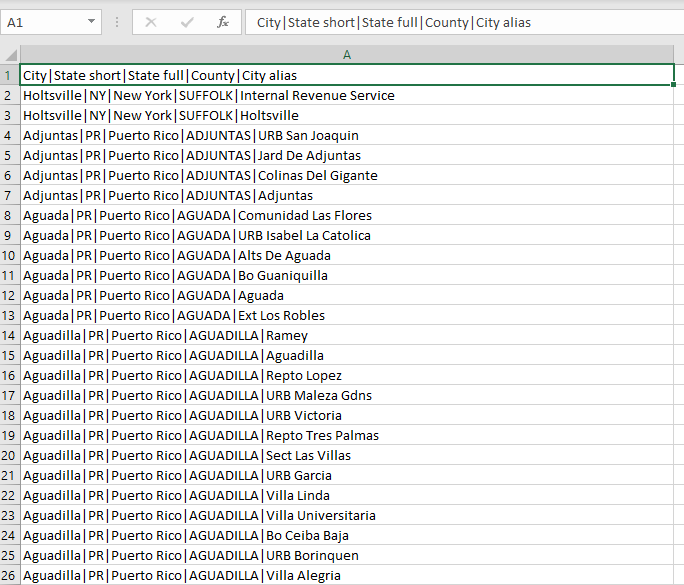This screenshot has width=684, height=585.
Task: Click the Cancel (X) formula bar icon
Action: click(x=150, y=22)
